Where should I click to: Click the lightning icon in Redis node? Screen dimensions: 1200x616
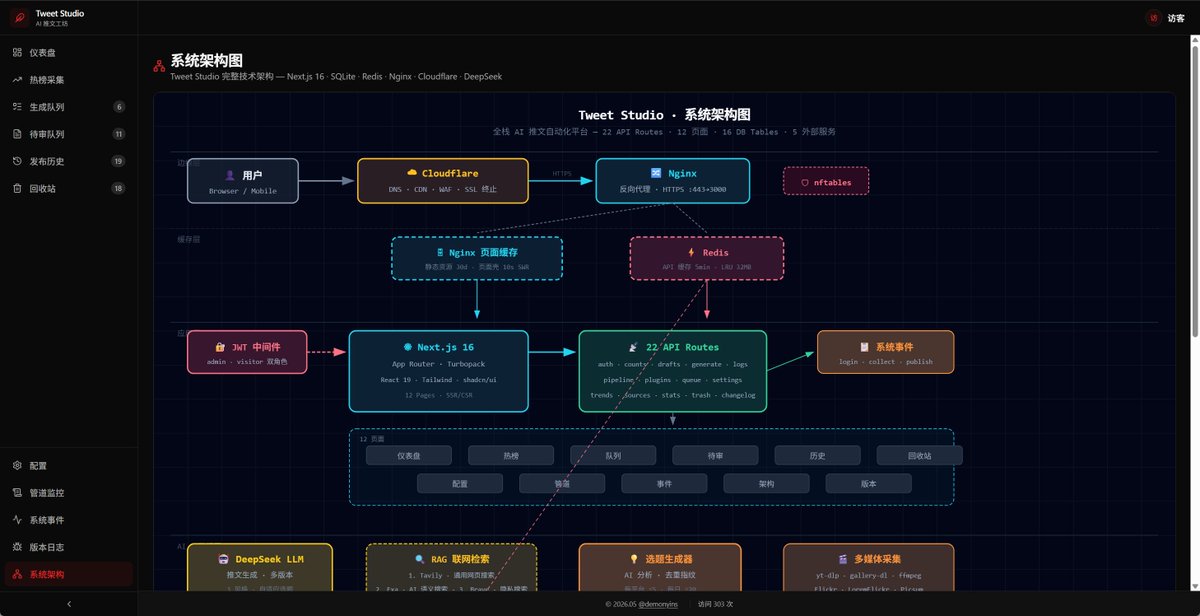click(x=691, y=253)
